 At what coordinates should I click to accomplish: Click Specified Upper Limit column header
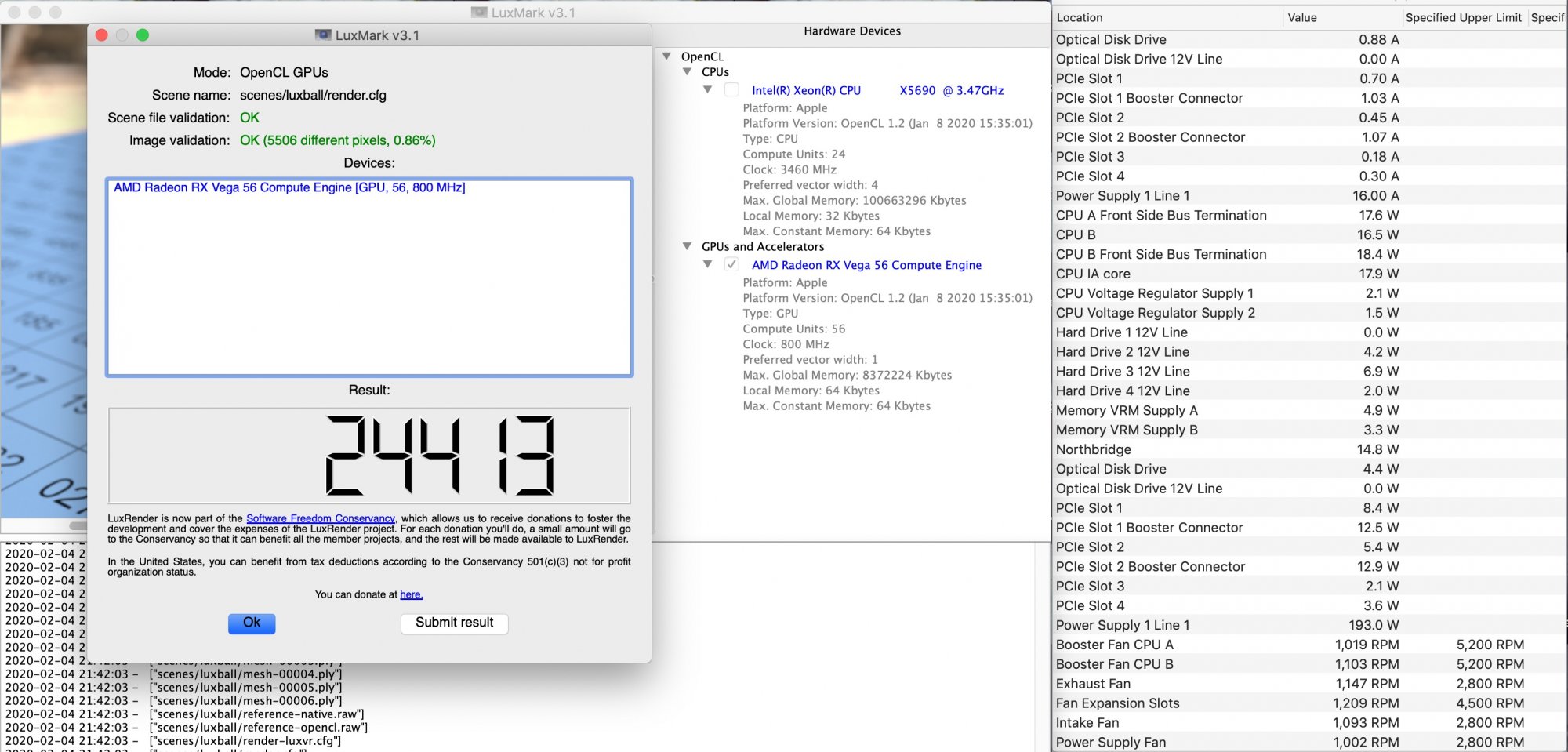click(1463, 17)
